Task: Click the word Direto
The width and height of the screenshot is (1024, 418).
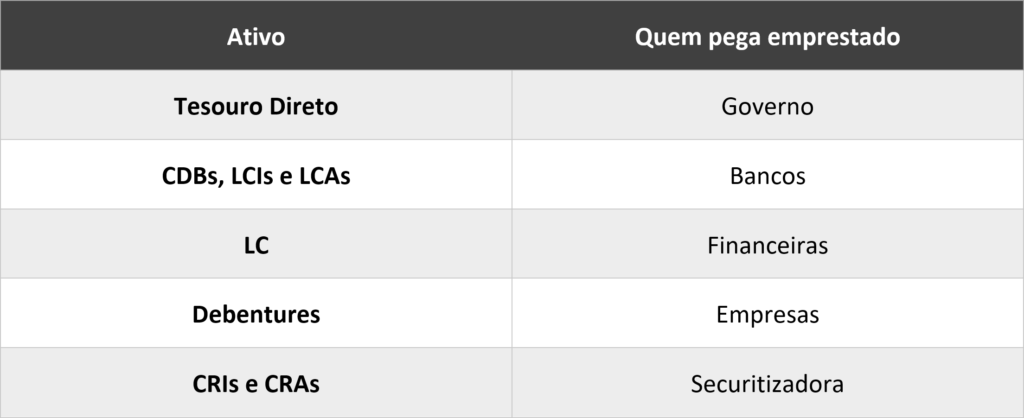Action: pyautogui.click(x=301, y=106)
